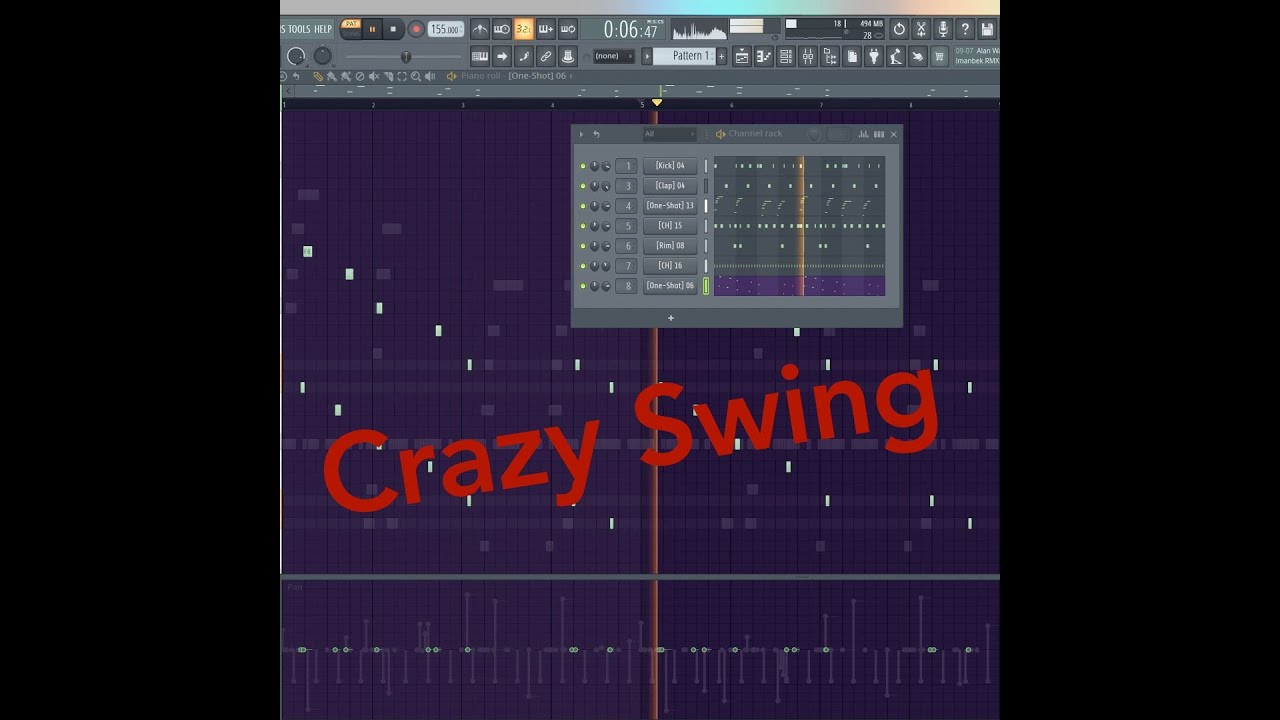Toggle loop recording icon
The image size is (1280, 720).
click(568, 29)
